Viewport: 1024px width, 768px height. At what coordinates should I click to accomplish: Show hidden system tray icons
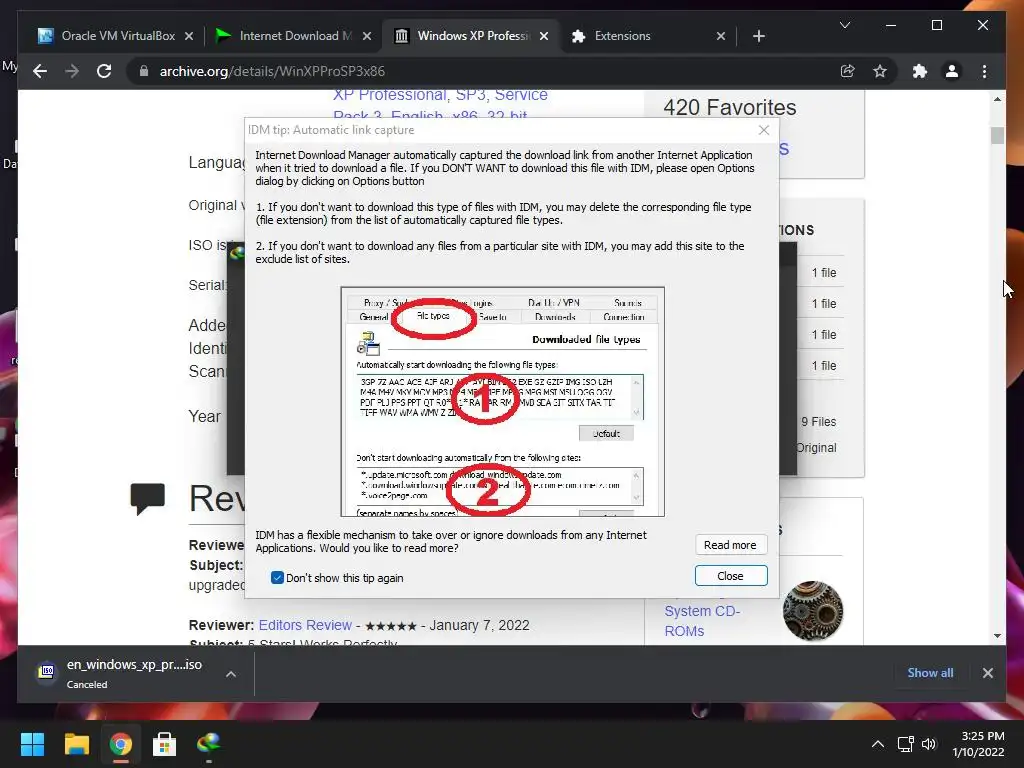(x=878, y=744)
